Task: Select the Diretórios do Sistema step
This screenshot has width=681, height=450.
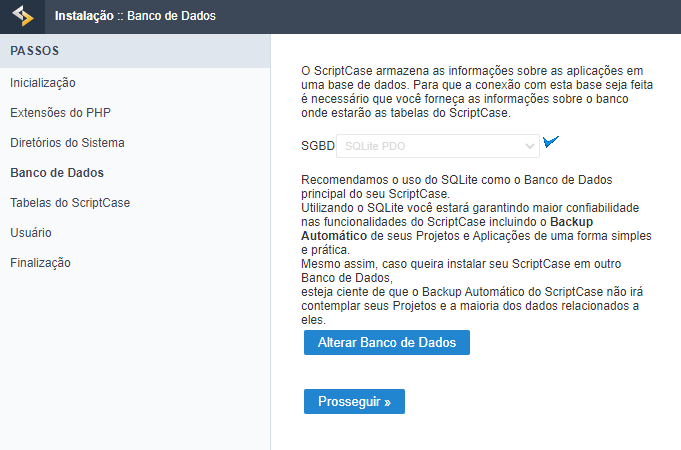Action: click(67, 143)
